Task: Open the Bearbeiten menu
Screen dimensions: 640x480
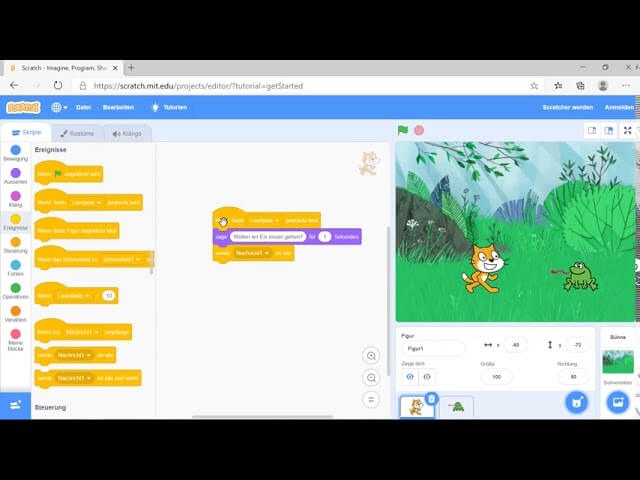Action: [118, 107]
